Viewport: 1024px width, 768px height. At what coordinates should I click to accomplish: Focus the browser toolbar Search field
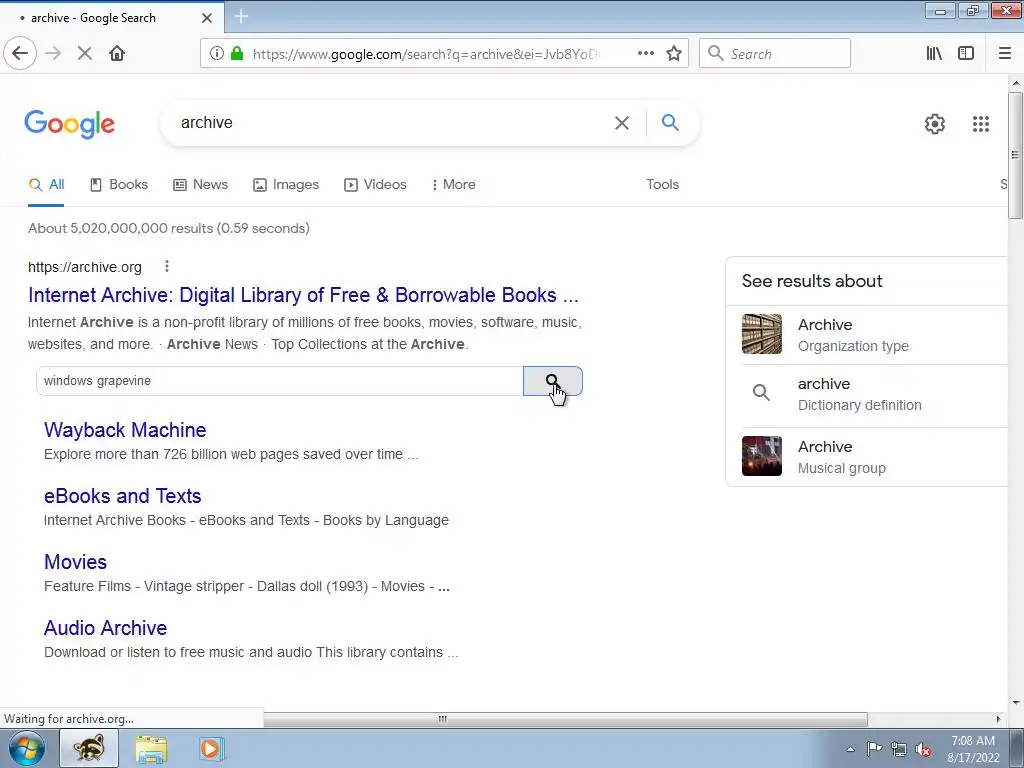click(x=775, y=54)
